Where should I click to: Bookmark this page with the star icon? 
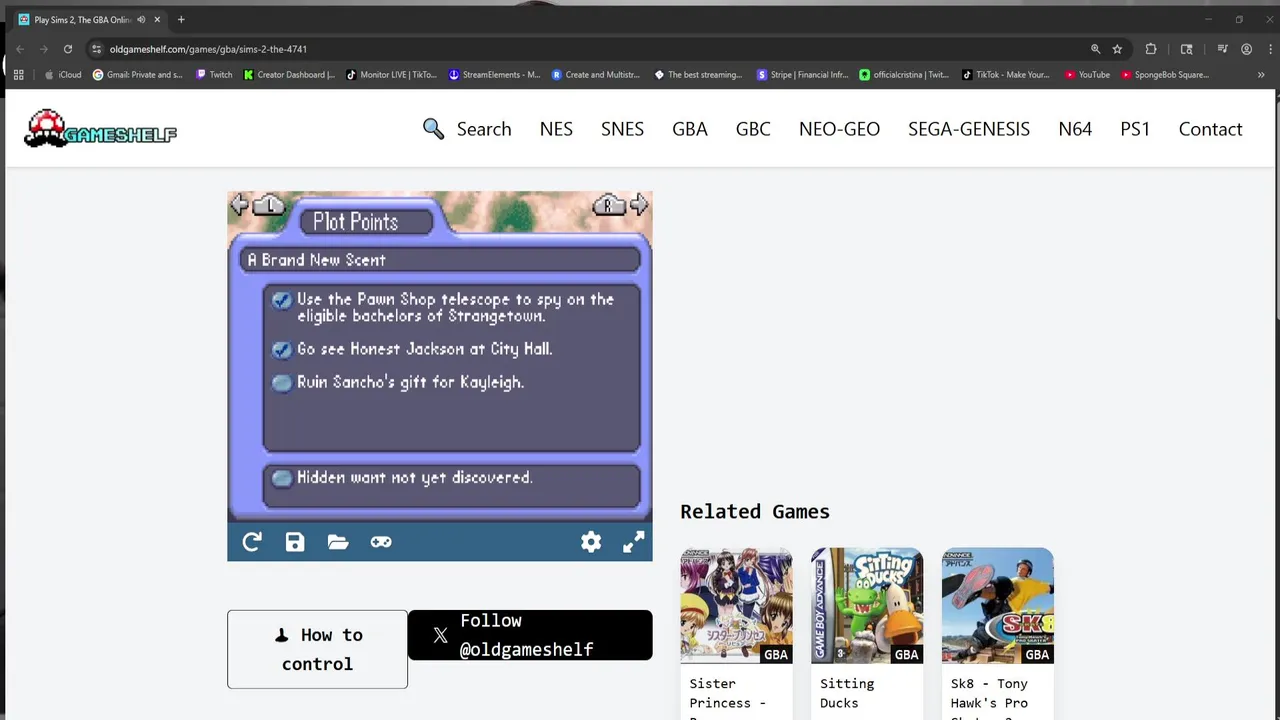1117,49
